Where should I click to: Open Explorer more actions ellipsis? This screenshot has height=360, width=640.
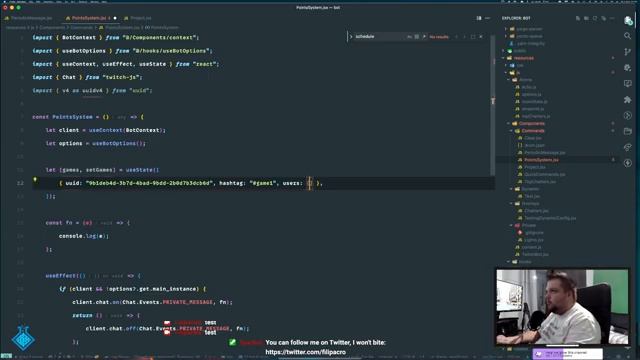point(612,18)
